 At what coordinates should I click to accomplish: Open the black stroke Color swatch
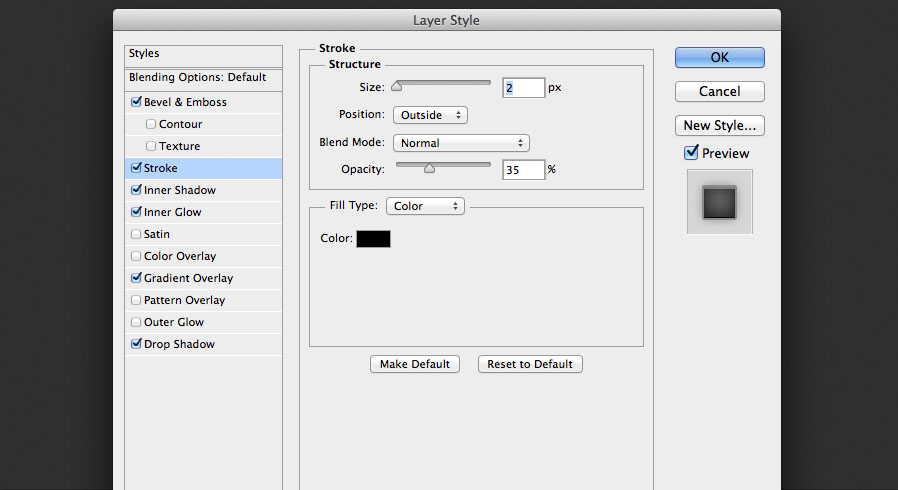coord(373,239)
